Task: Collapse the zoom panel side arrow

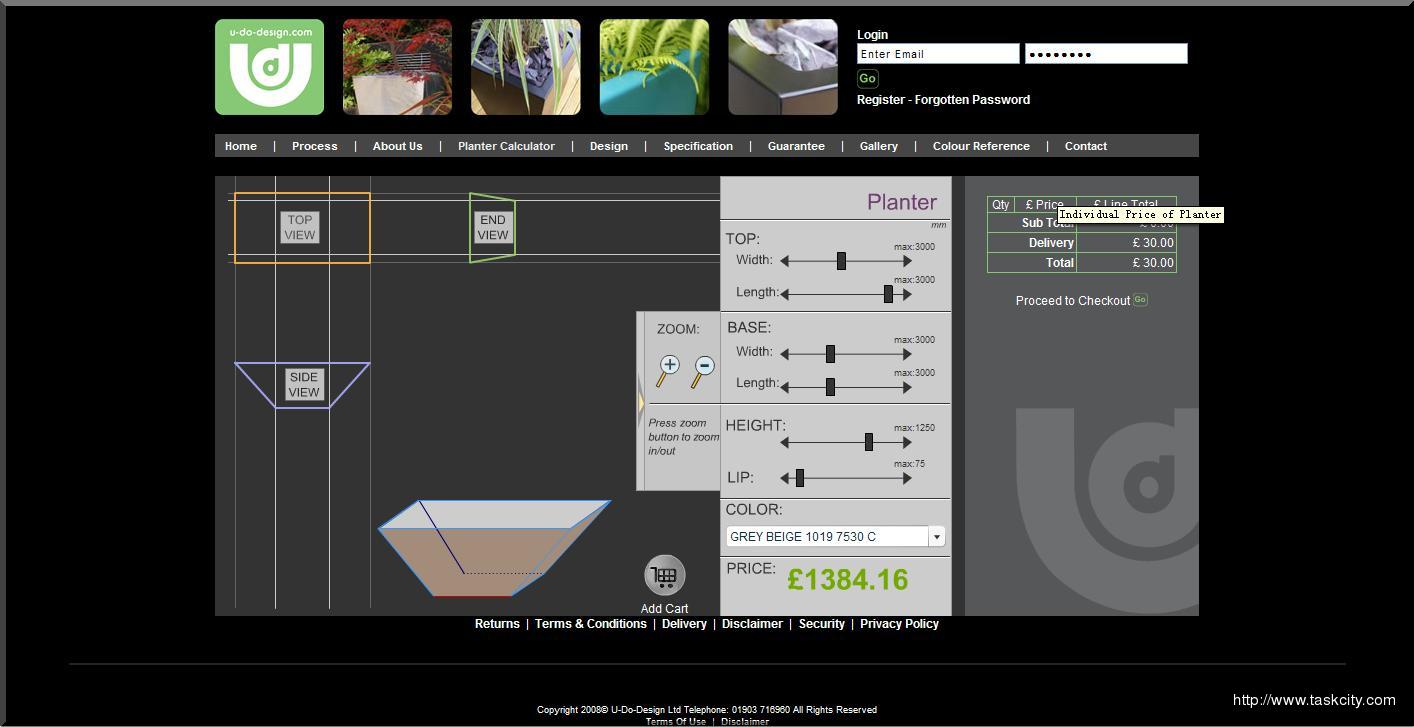Action: pyautogui.click(x=640, y=401)
